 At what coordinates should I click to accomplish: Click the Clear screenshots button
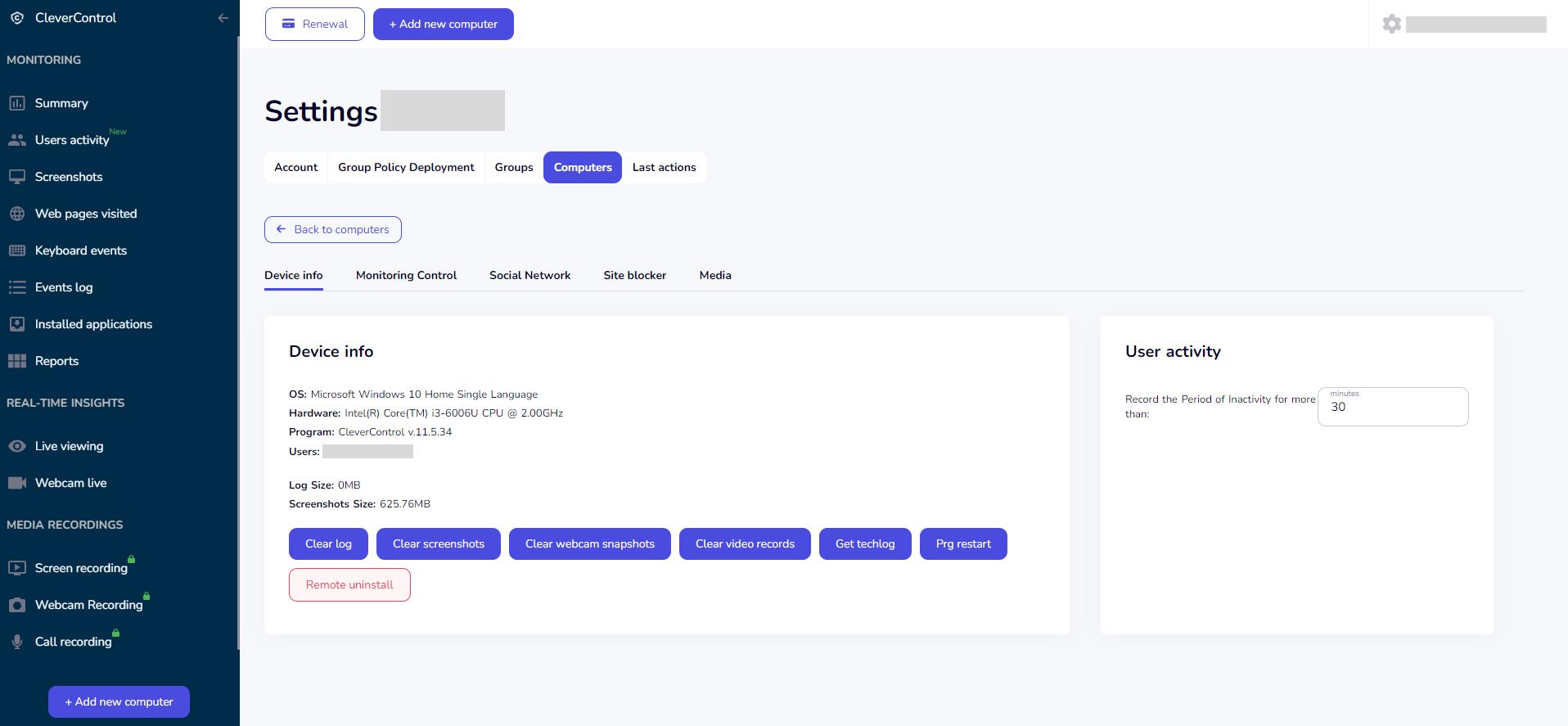pyautogui.click(x=439, y=543)
